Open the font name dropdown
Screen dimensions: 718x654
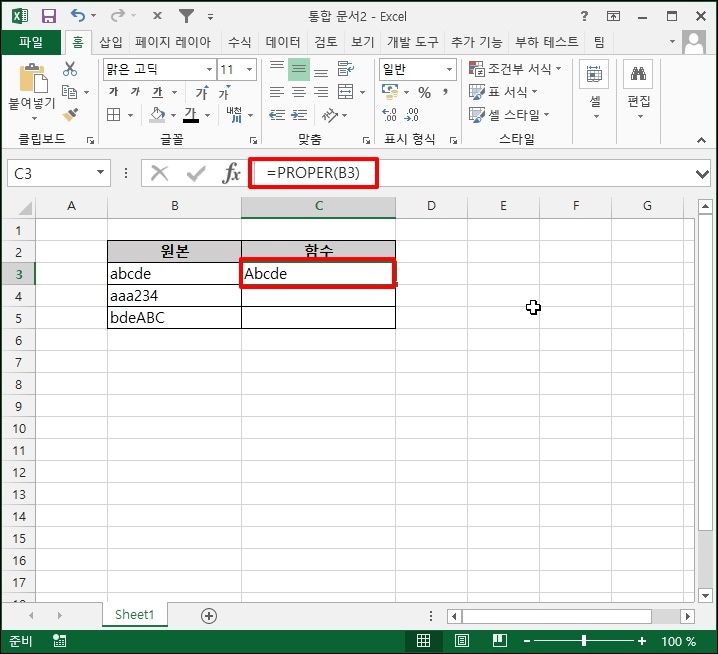tap(209, 70)
